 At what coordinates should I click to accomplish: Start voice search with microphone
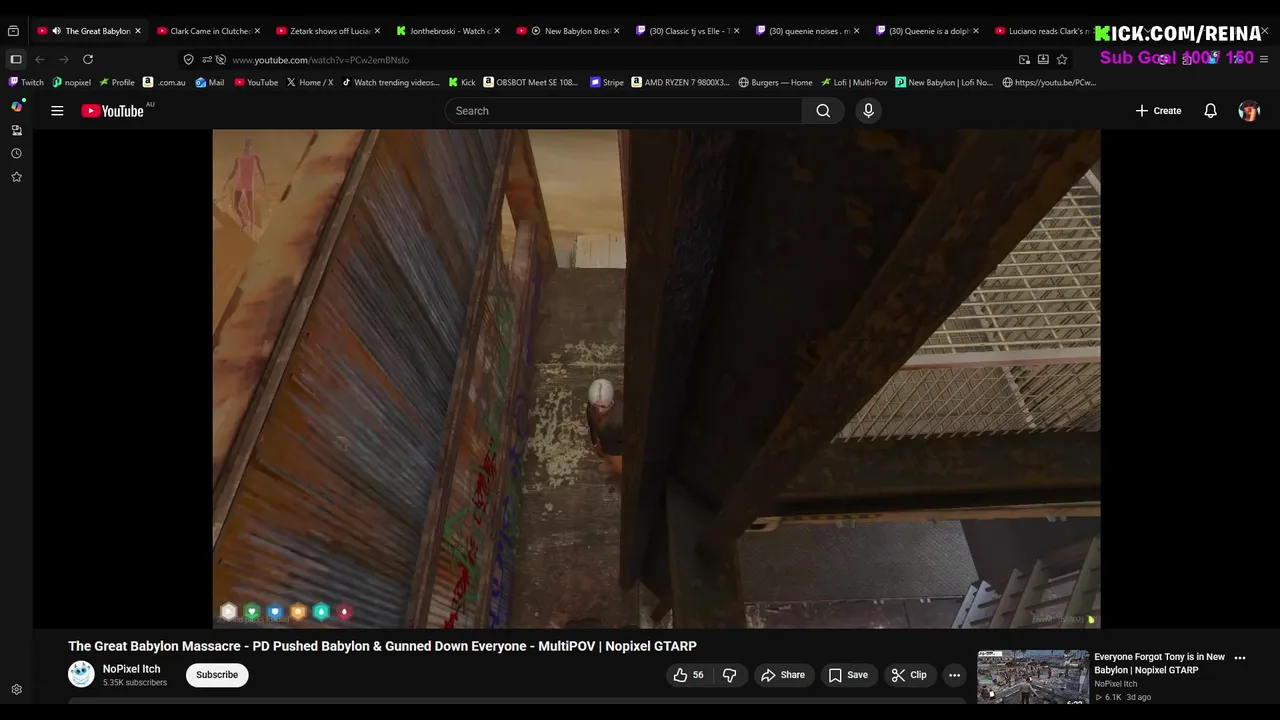tap(868, 111)
